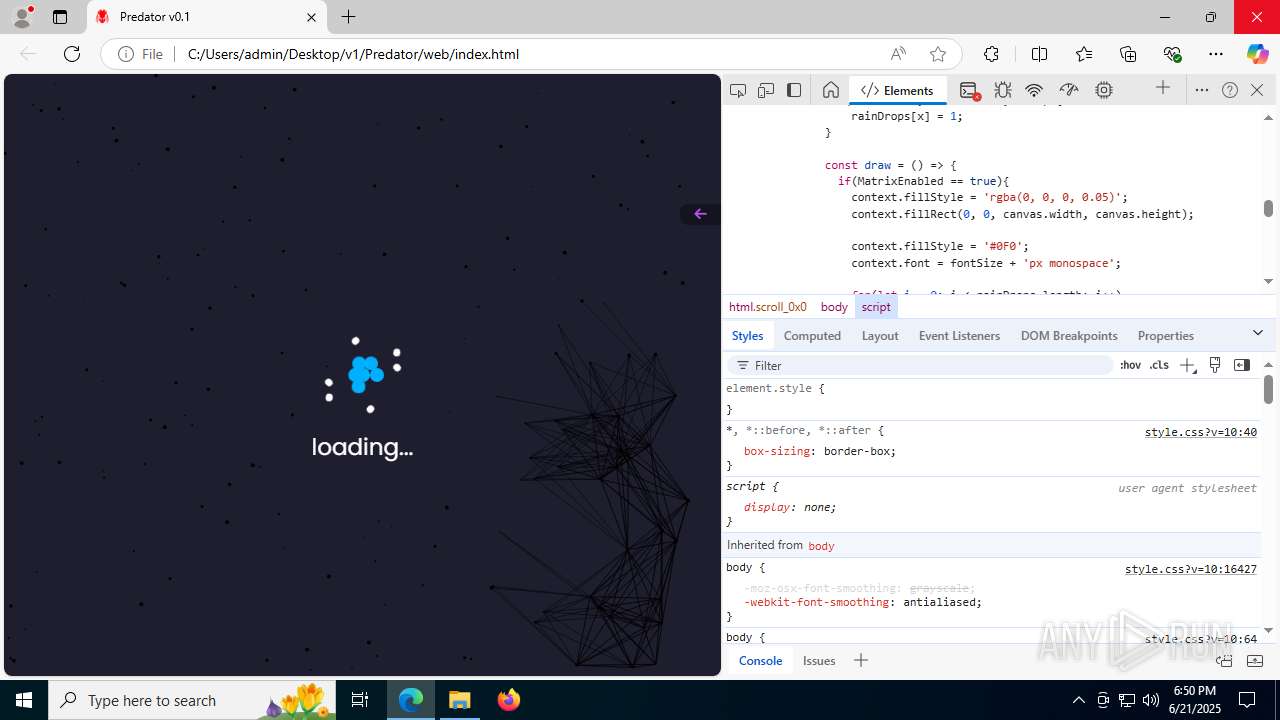Open Customize and control DevTools menu
Viewport: 1280px width, 720px height.
coord(1202,90)
